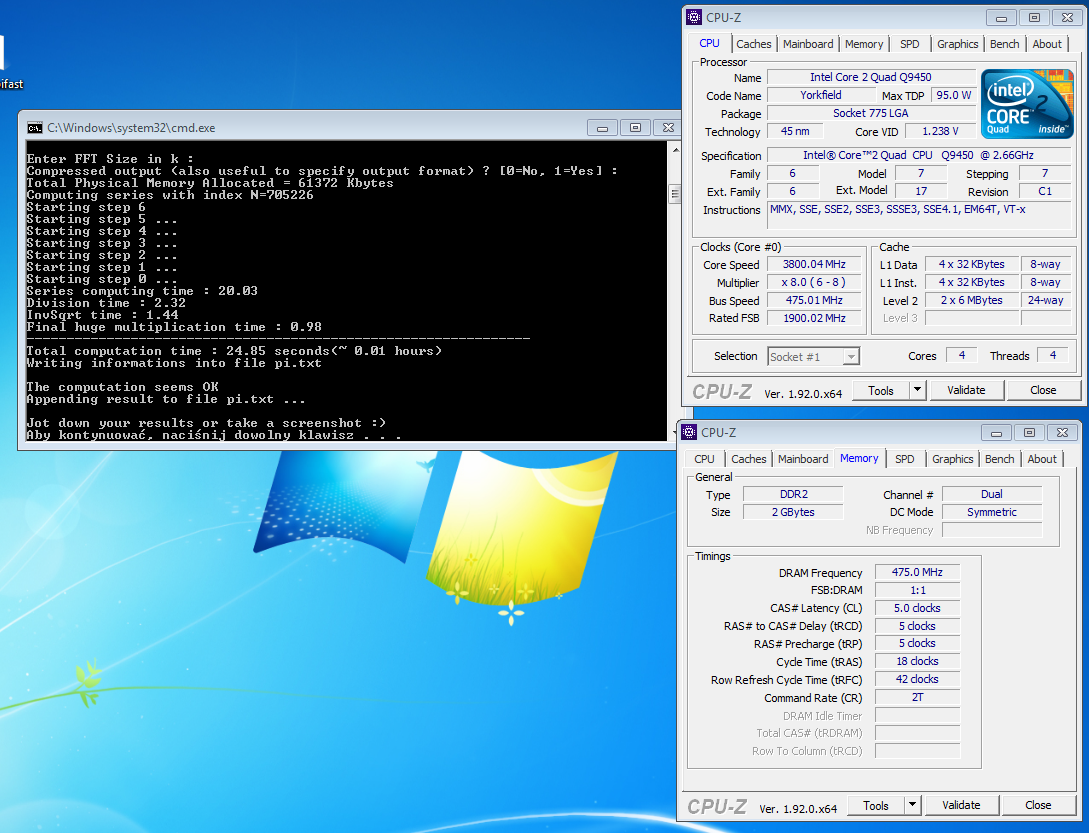Image resolution: width=1089 pixels, height=833 pixels.
Task: Click Validate button in bottom CPU-Z window
Action: [x=961, y=805]
